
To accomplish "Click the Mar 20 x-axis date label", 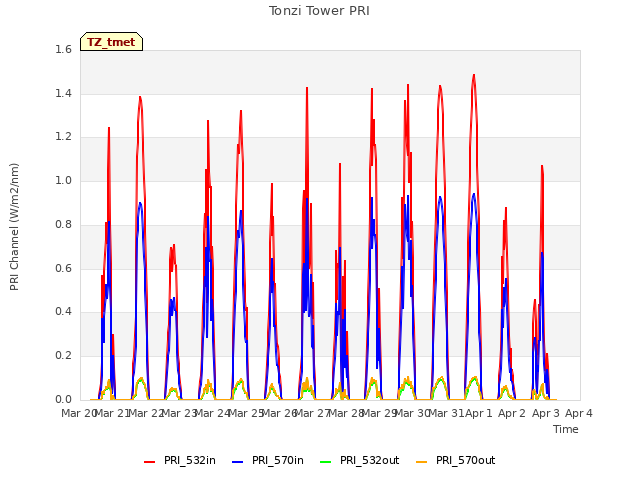I will click(79, 413).
